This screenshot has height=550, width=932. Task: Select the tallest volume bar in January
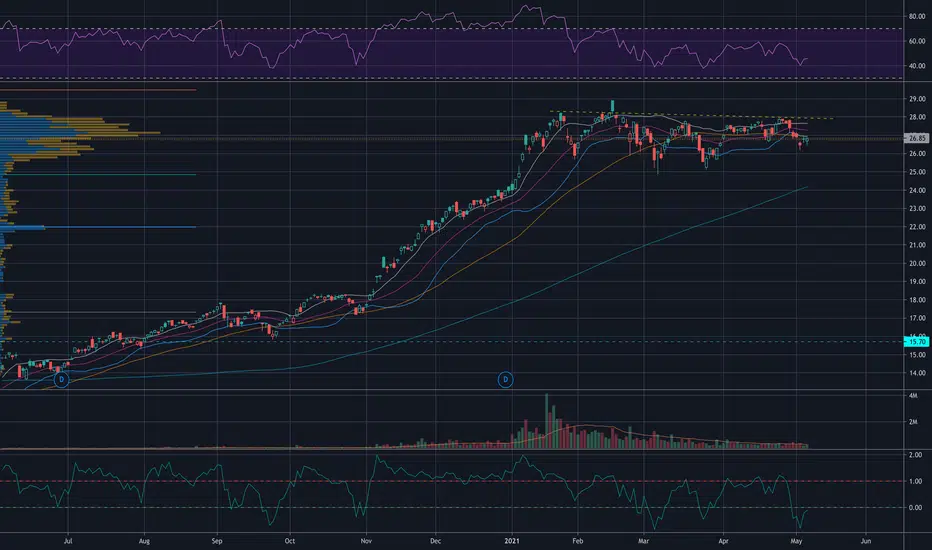(547, 421)
